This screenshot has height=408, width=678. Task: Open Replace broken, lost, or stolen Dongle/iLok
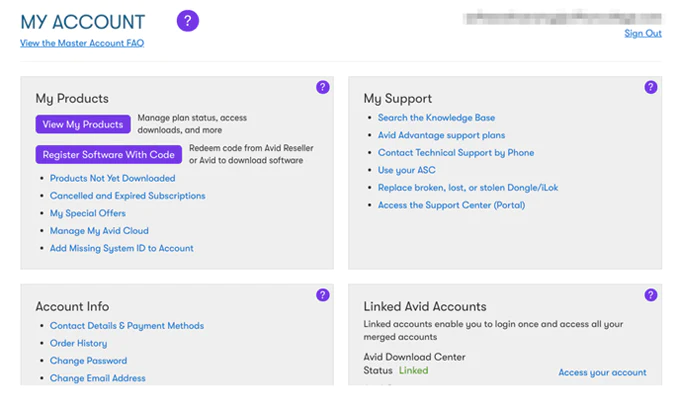pyautogui.click(x=468, y=188)
